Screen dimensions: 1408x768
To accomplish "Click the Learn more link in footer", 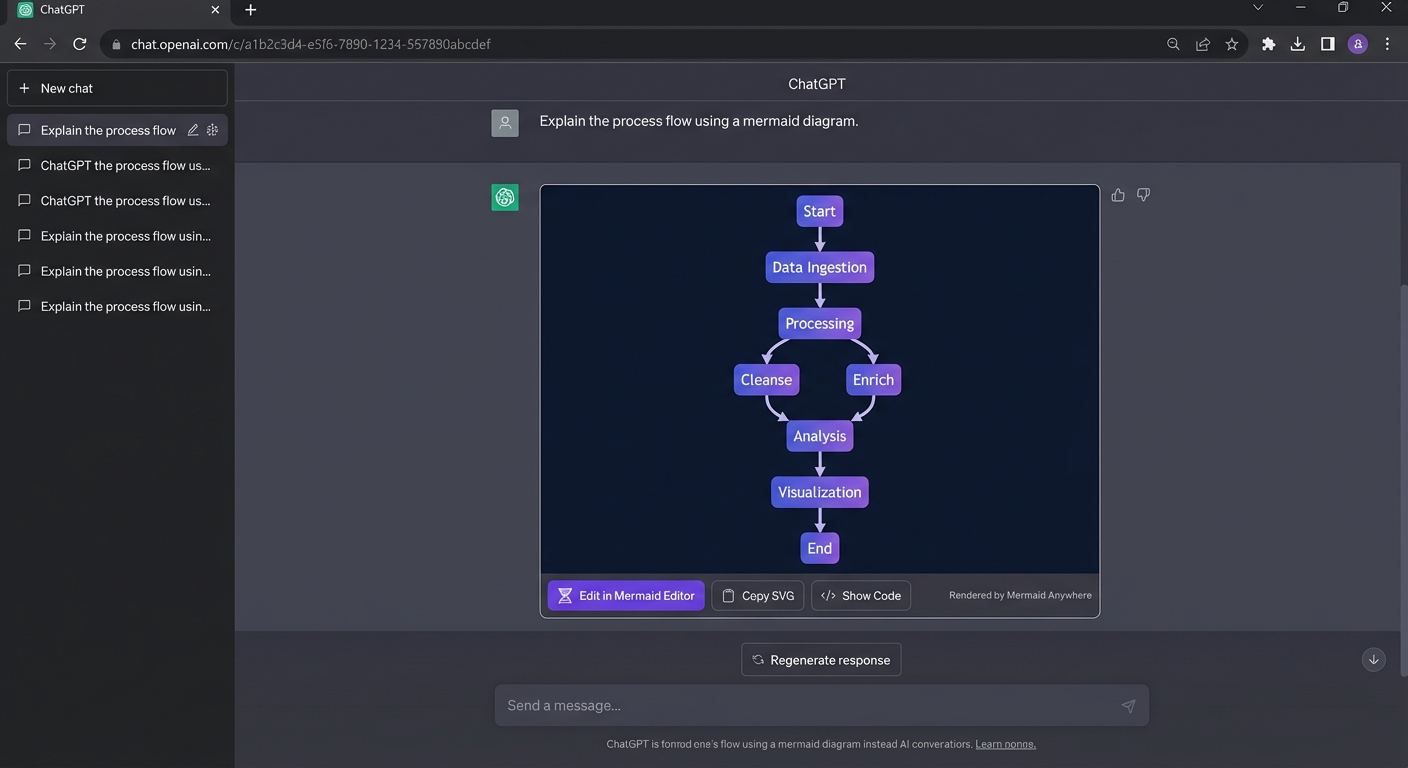I will coord(1006,744).
